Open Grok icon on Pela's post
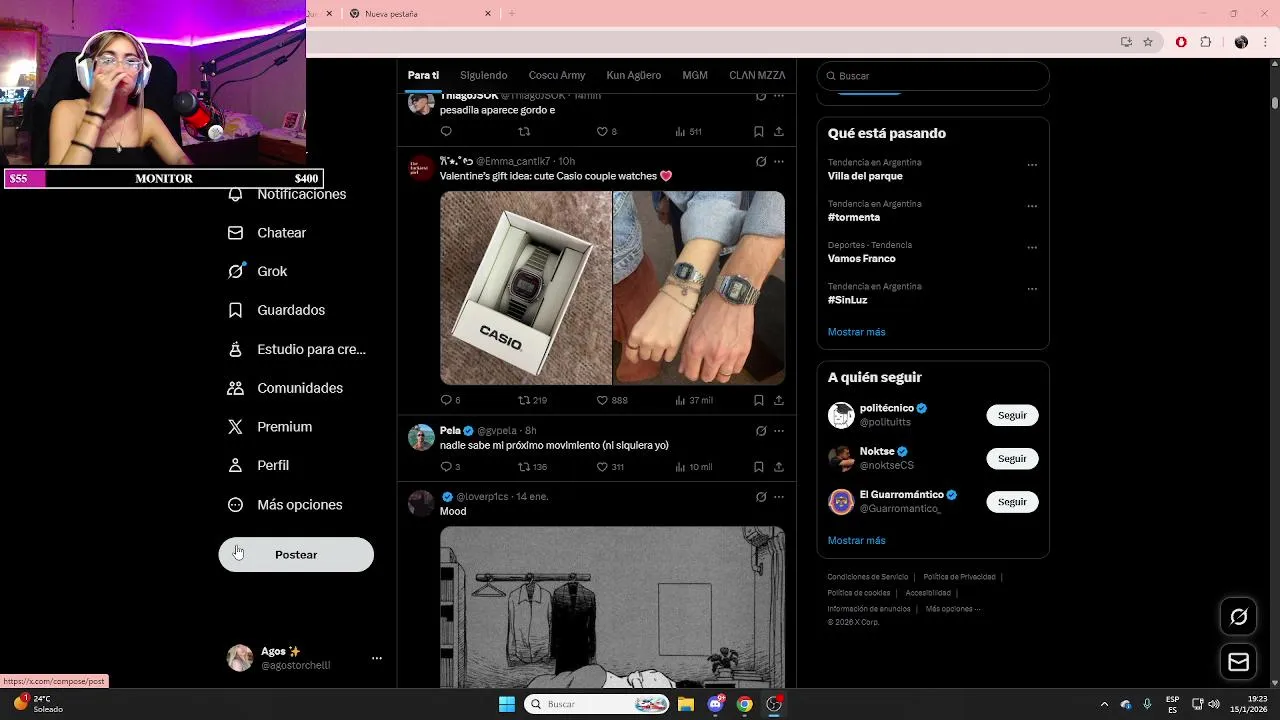Viewport: 1280px width, 720px height. point(761,431)
